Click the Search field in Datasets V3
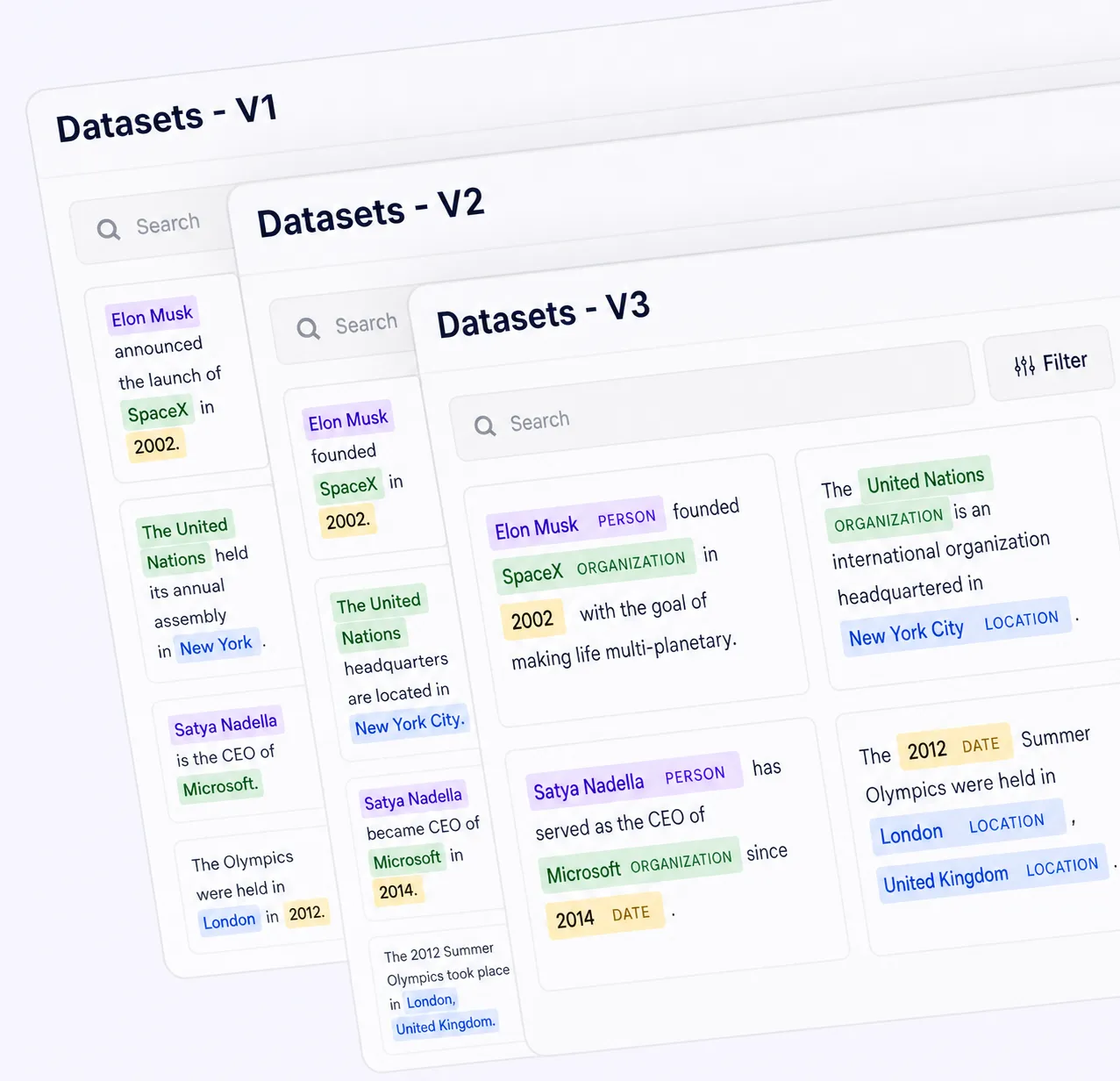Screen dimensions: 1120x1081 pyautogui.click(x=712, y=402)
